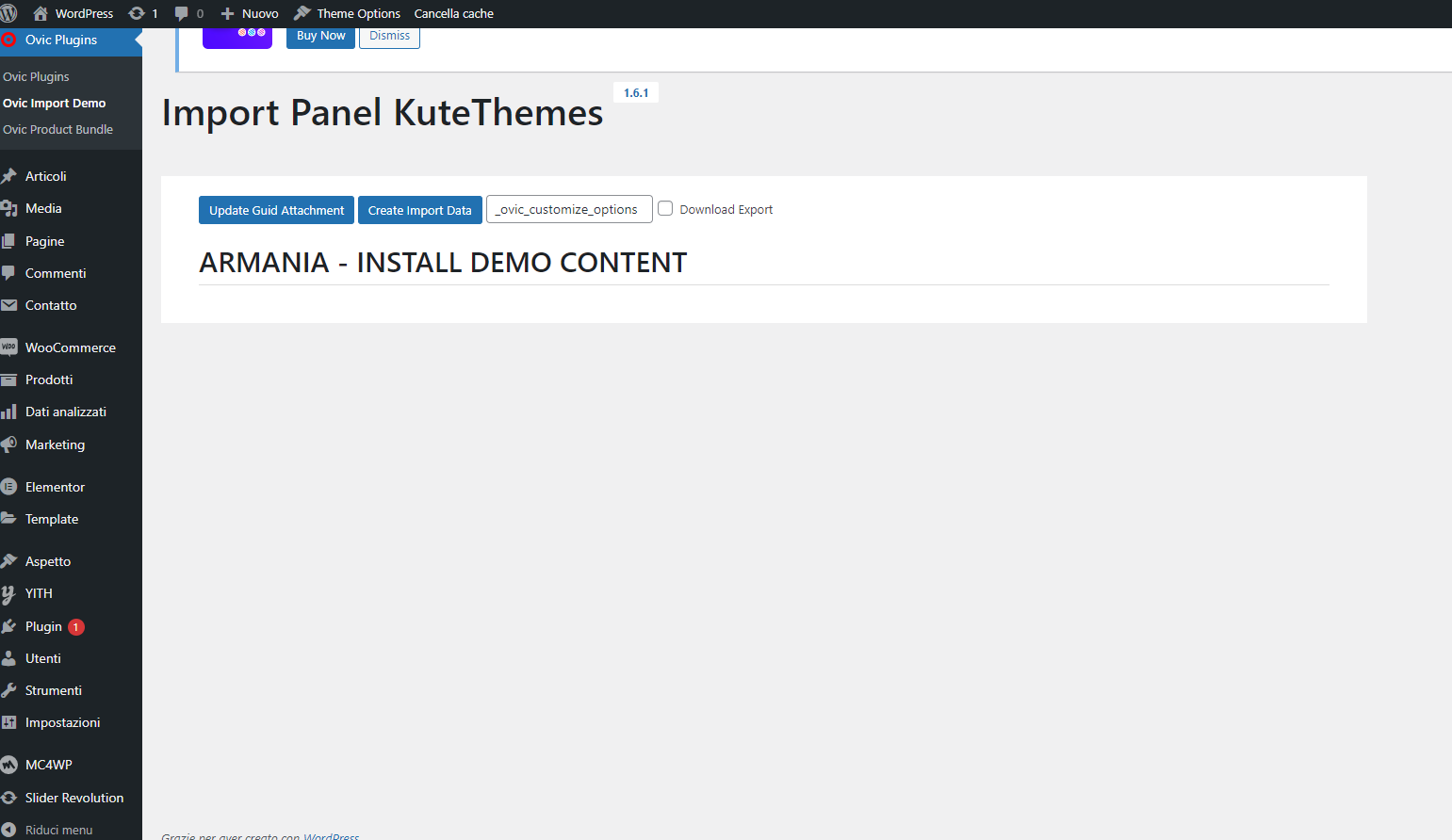Click the Elementor logo icon in sidebar
The image size is (1452, 840).
8,487
